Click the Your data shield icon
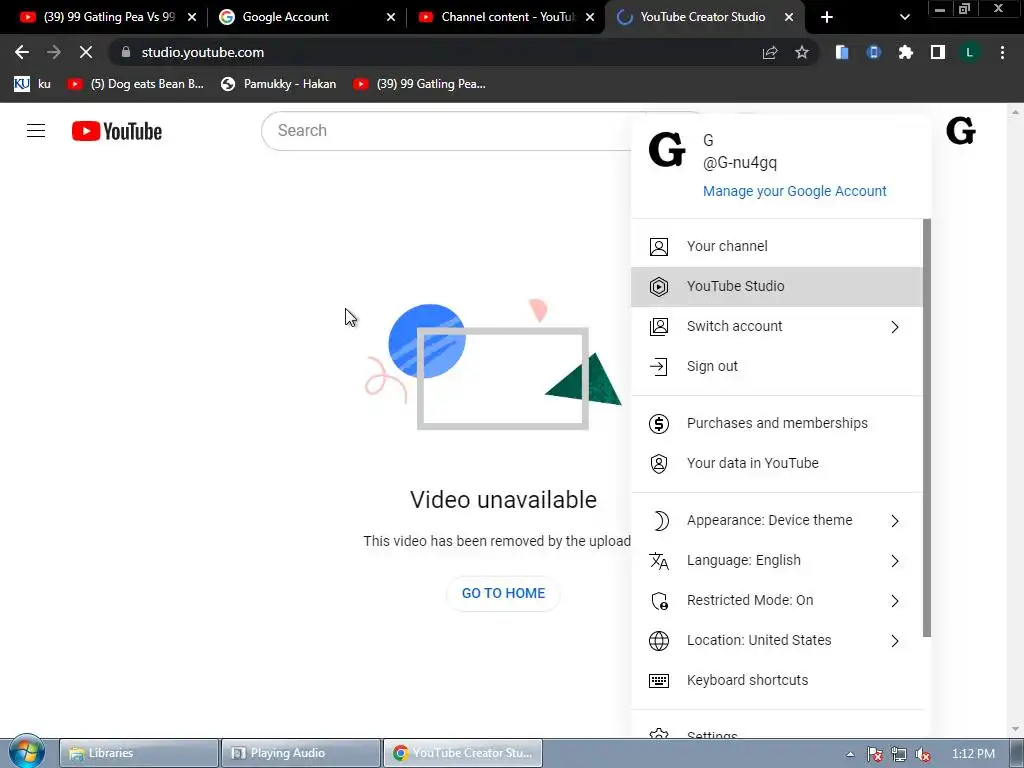 coord(659,464)
